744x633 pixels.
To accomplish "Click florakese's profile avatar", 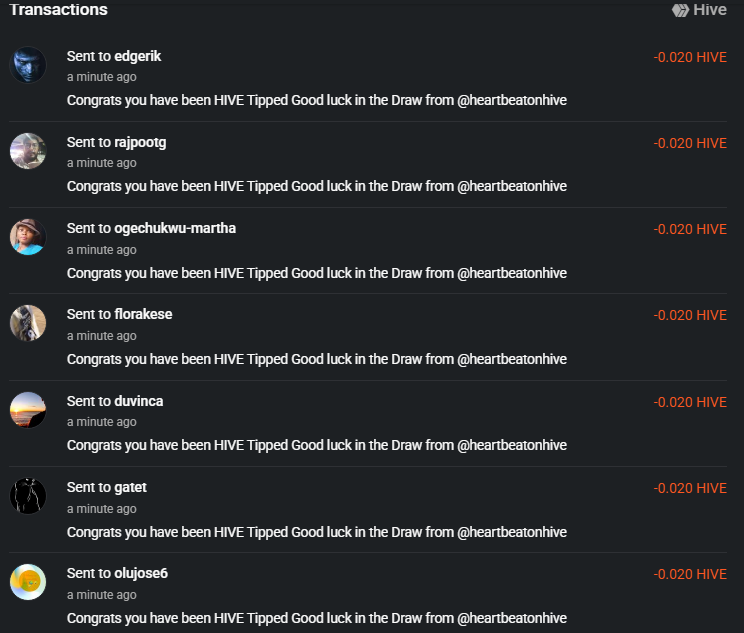I will point(28,323).
